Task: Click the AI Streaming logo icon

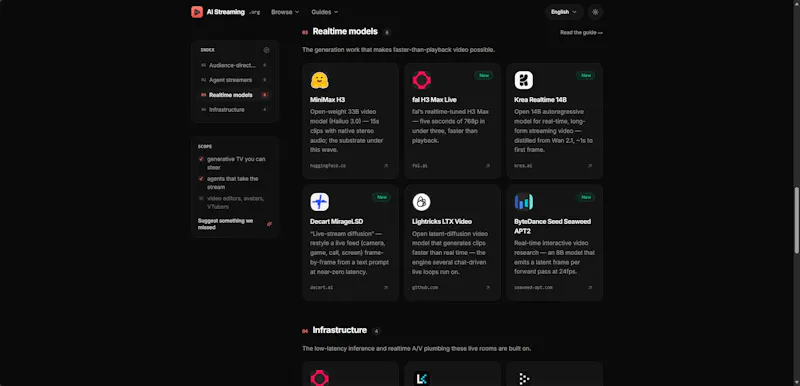Action: pos(197,12)
